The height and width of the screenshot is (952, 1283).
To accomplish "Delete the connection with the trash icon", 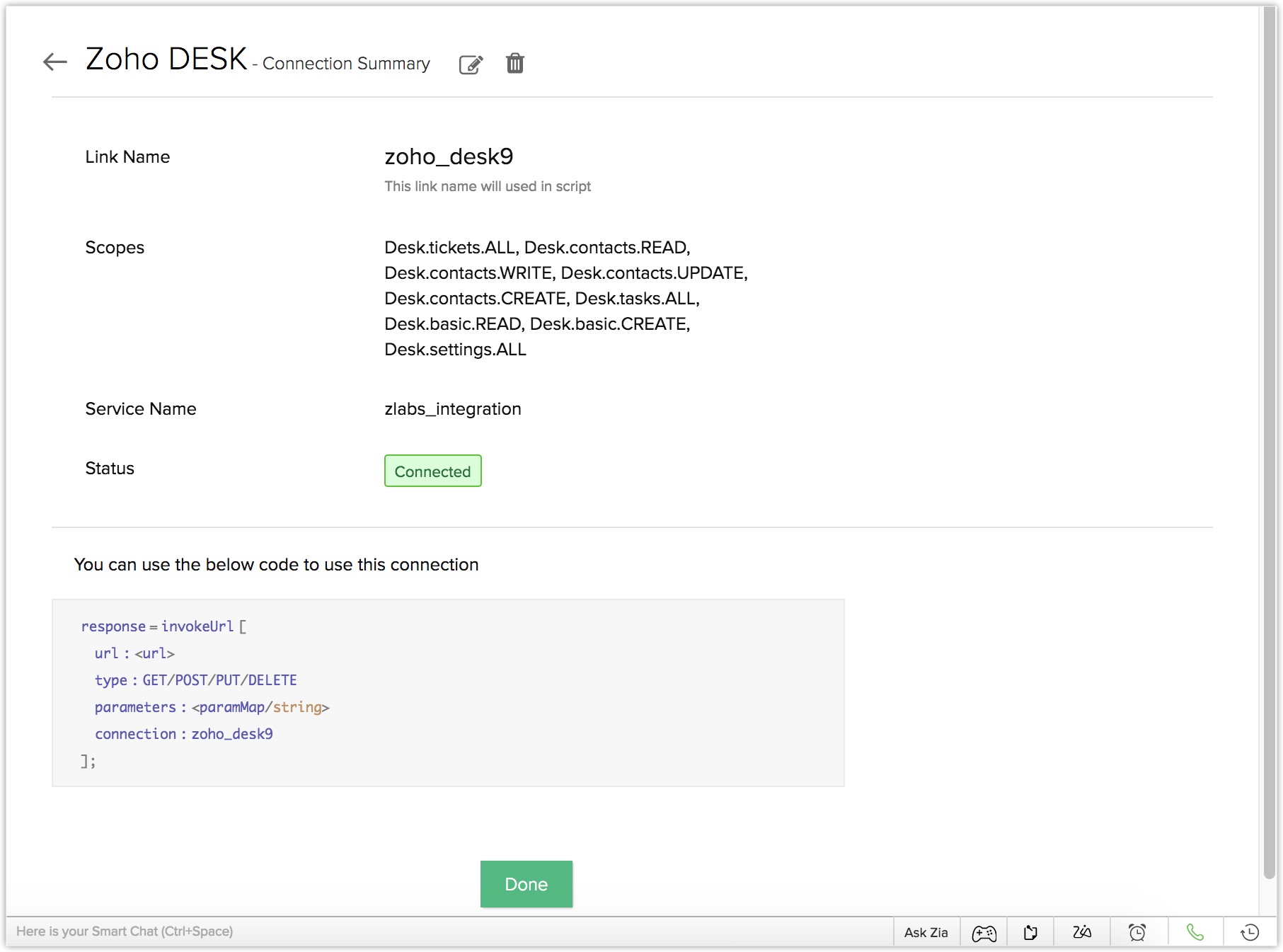I will click(x=514, y=64).
